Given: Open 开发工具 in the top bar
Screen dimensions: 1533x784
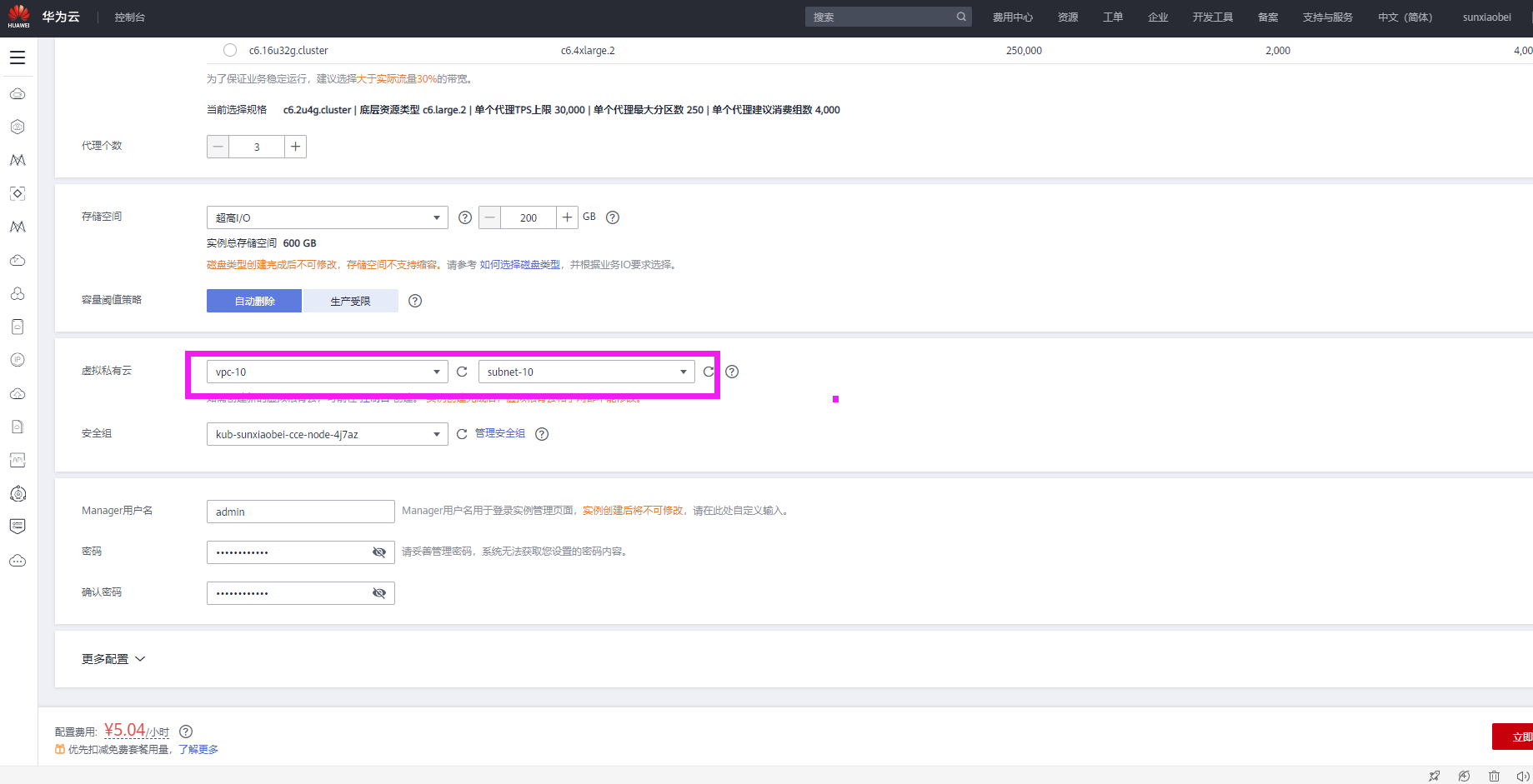Looking at the screenshot, I should coord(1213,17).
